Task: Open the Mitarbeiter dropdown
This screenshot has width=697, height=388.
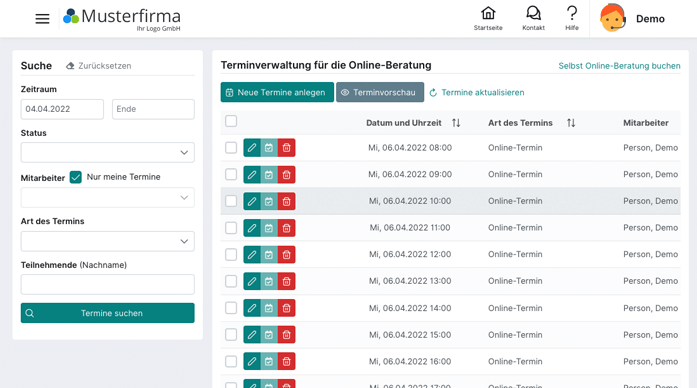Action: (x=108, y=197)
